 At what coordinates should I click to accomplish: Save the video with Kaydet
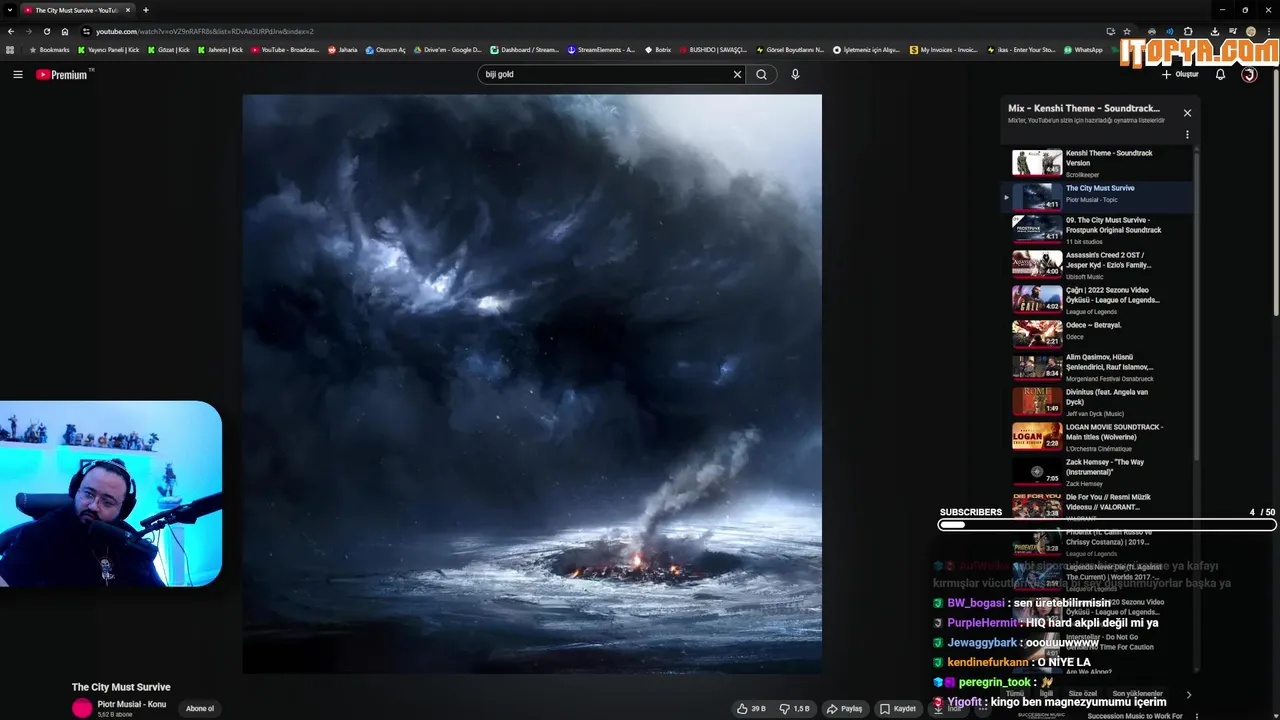pyautogui.click(x=897, y=709)
